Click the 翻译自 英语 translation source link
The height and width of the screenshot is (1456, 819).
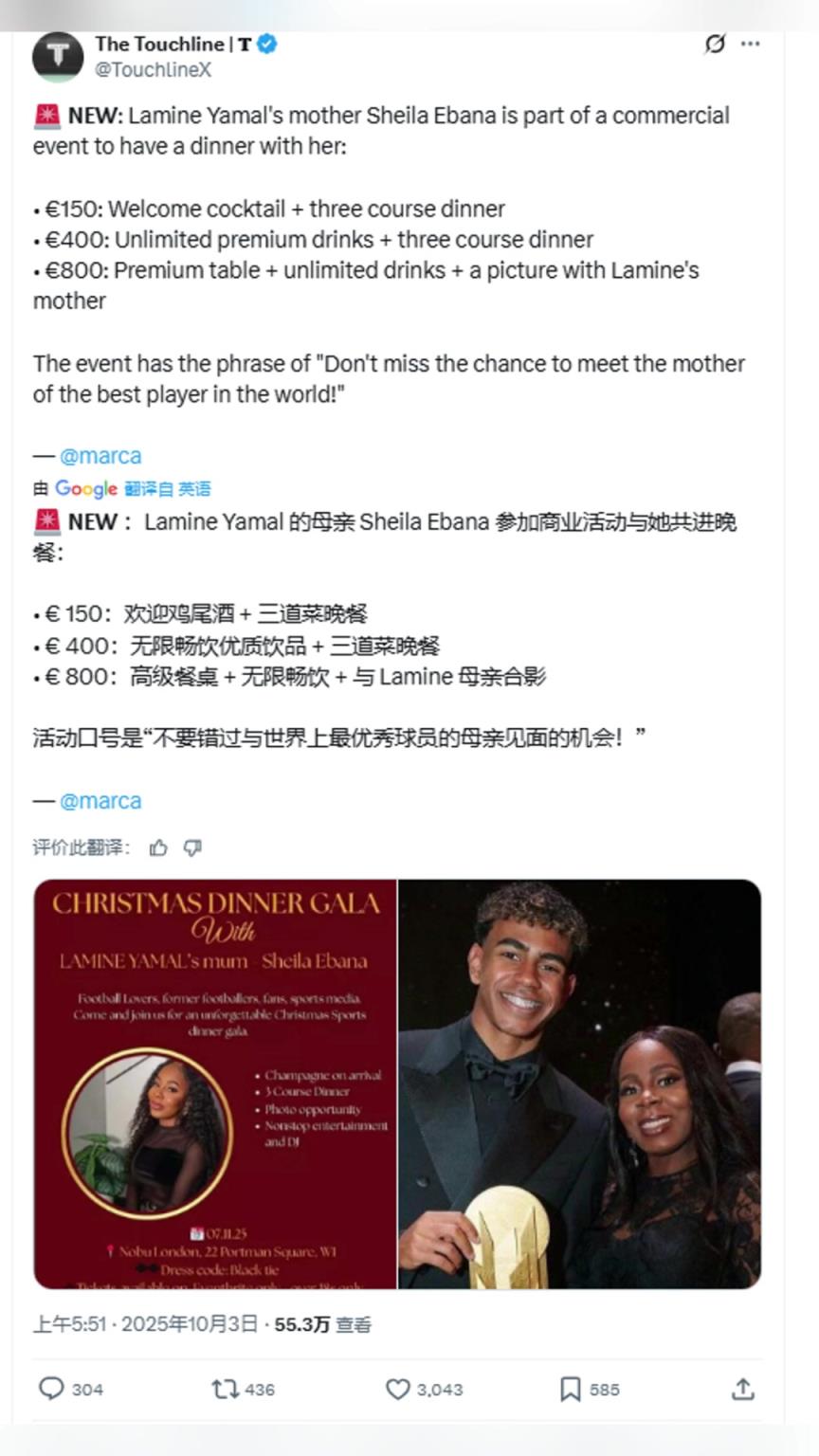coord(168,489)
